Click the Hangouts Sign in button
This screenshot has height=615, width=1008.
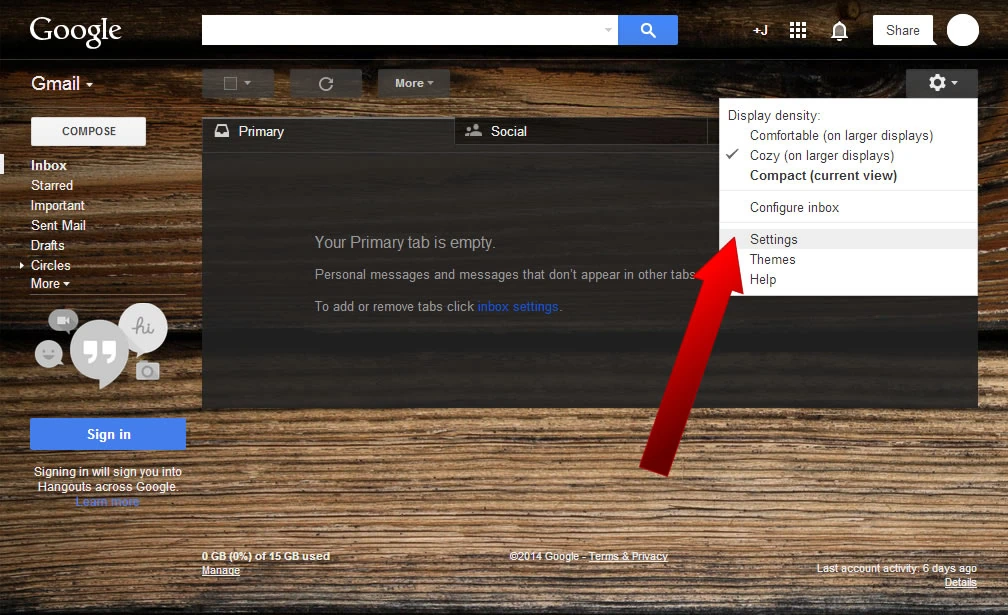pyautogui.click(x=108, y=434)
